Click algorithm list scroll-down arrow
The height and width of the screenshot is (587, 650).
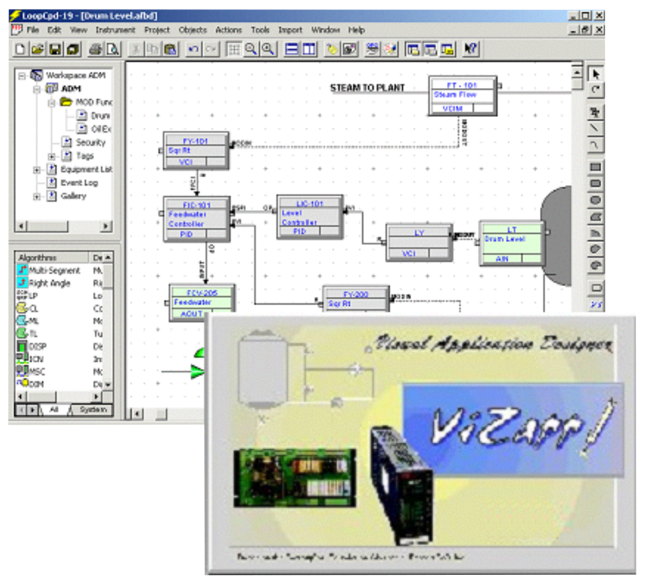coord(108,384)
